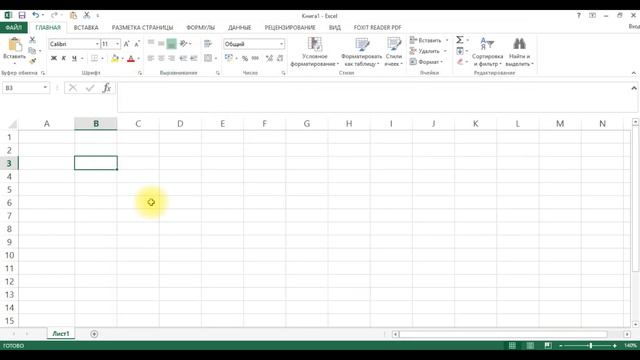The height and width of the screenshot is (360, 640).
Task: Apply font color with red A icon
Action: [x=131, y=58]
